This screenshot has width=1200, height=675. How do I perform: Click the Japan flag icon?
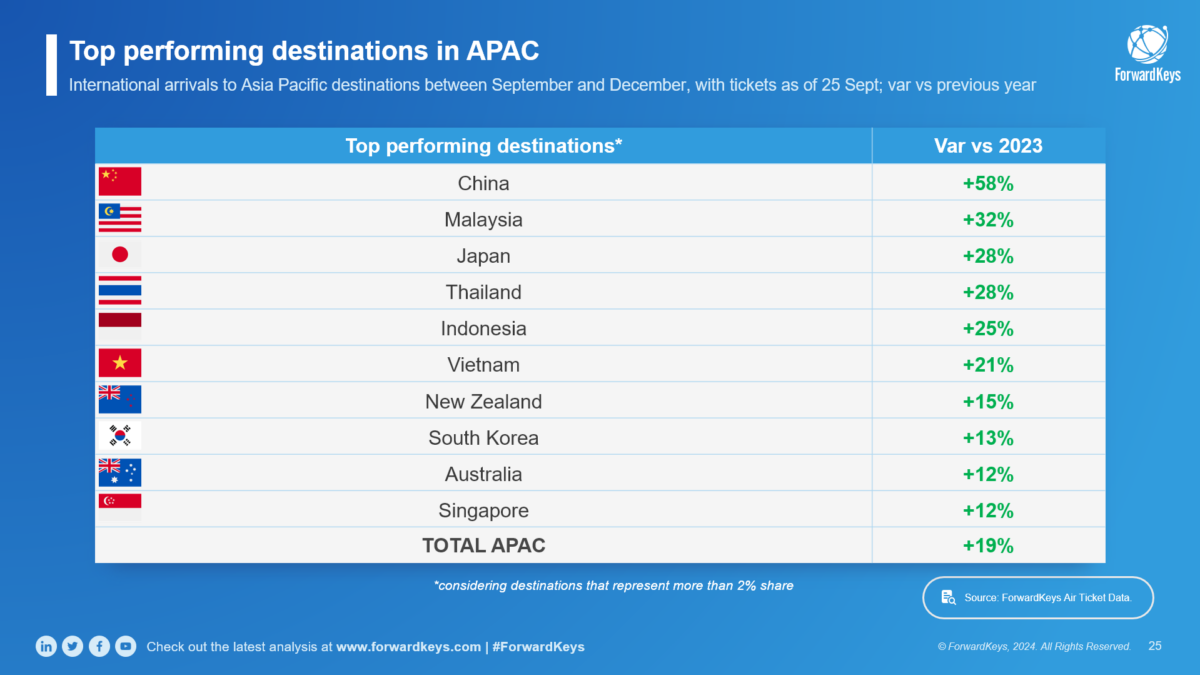[x=120, y=255]
